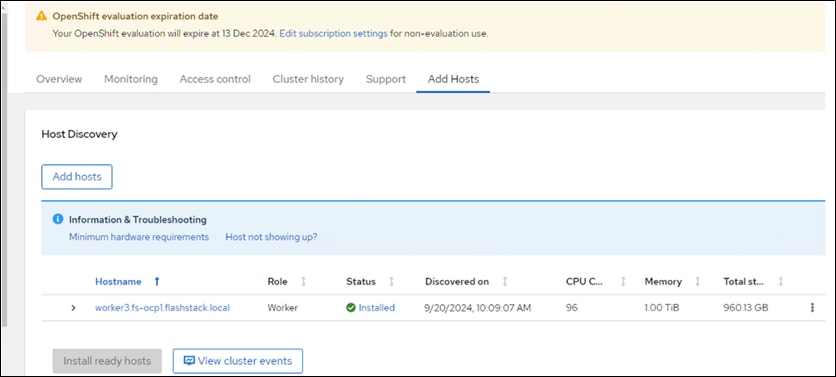Click the Status column sort icon
This screenshot has width=836, height=377.
[391, 282]
